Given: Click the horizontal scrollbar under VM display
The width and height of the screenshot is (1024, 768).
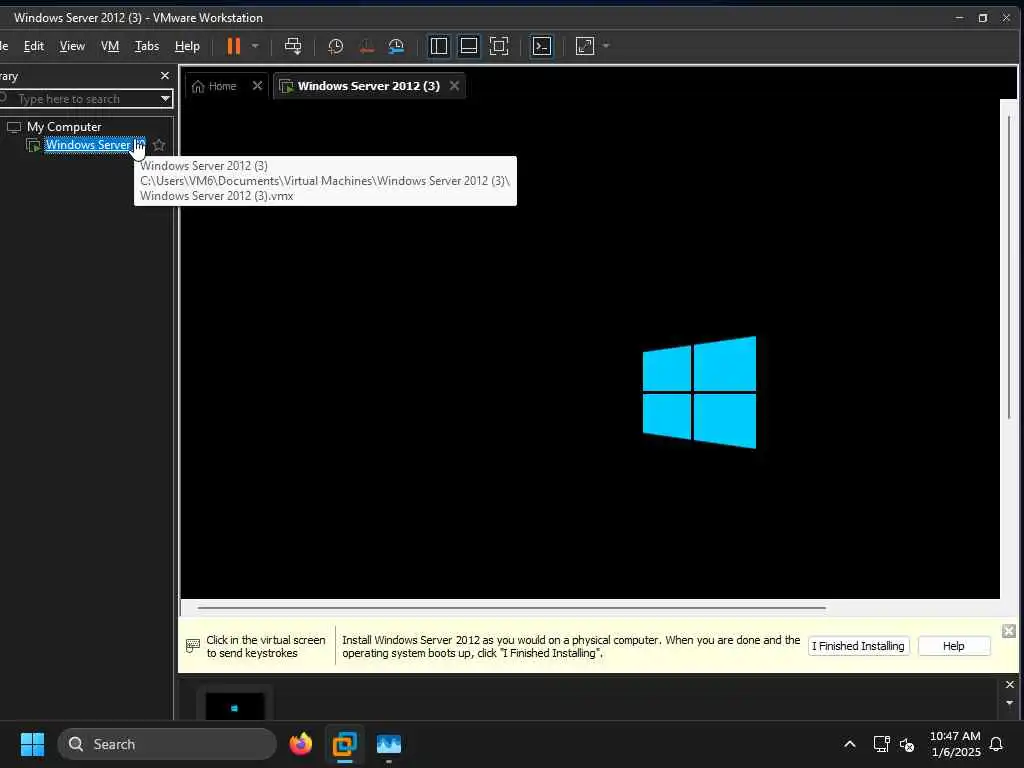Looking at the screenshot, I should pyautogui.click(x=511, y=607).
